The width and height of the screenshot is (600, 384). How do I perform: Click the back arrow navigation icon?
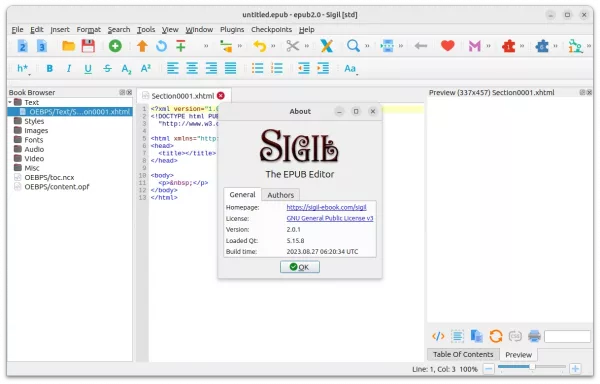tap(421, 46)
